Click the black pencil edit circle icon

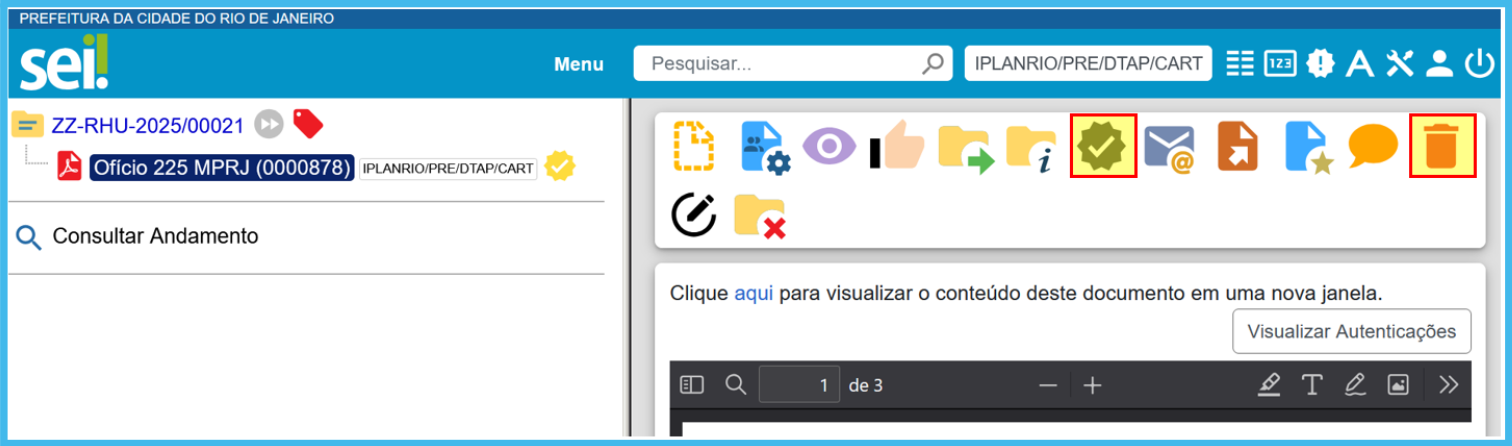pyautogui.click(x=694, y=215)
